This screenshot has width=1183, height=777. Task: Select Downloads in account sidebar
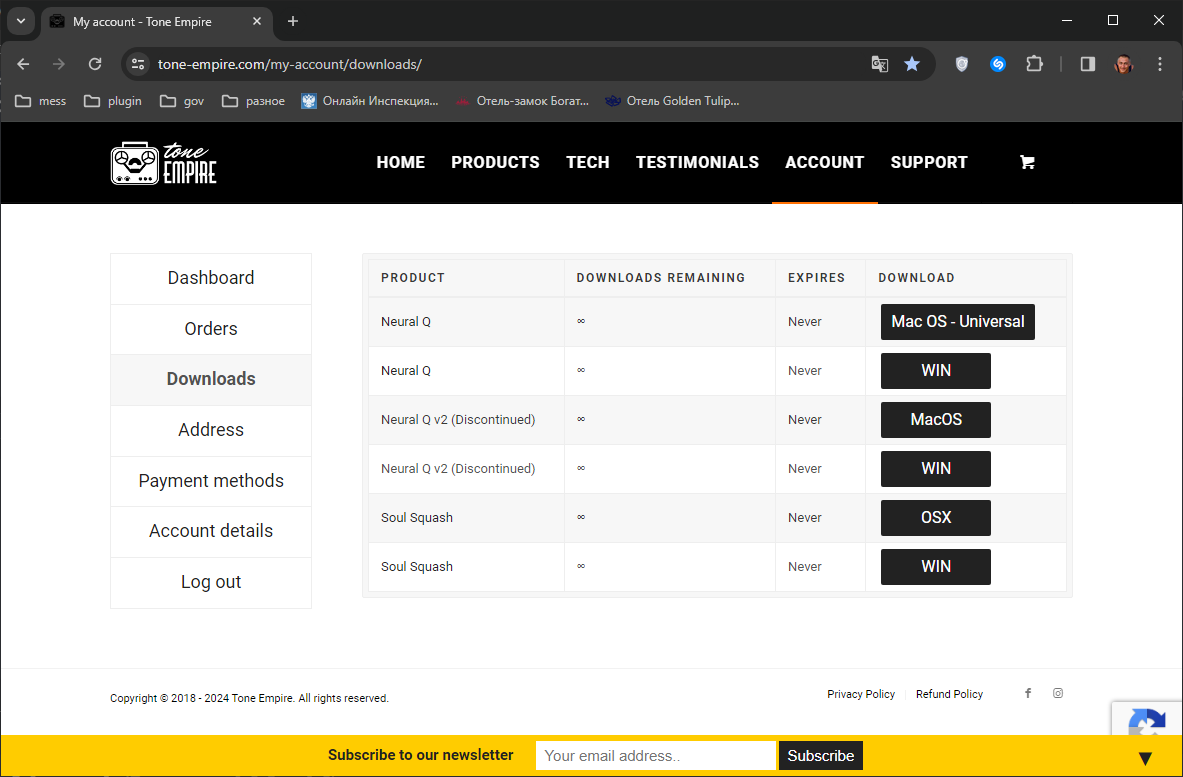click(x=211, y=379)
